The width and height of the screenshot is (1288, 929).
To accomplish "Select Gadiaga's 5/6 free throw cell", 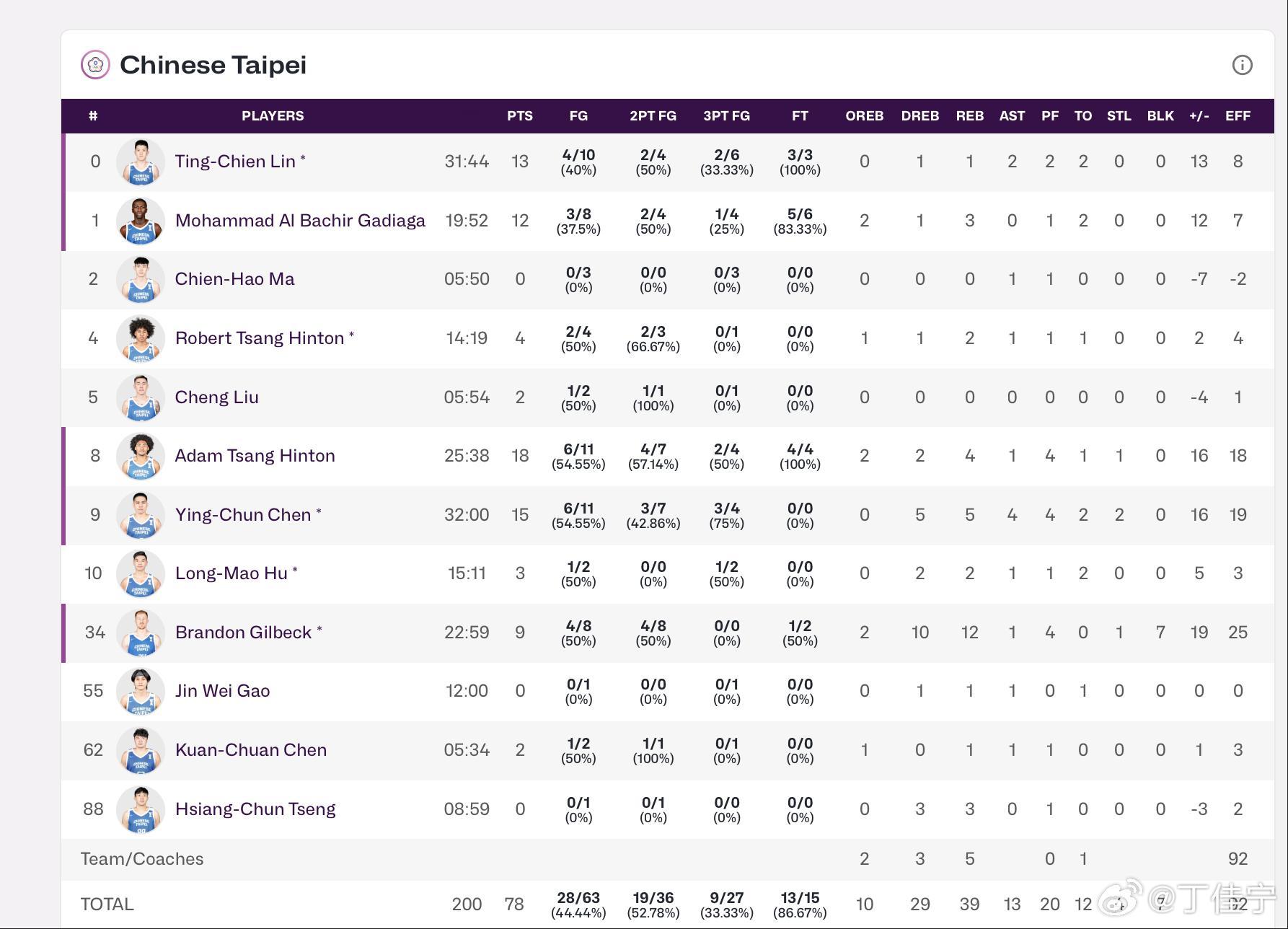I will coord(800,221).
